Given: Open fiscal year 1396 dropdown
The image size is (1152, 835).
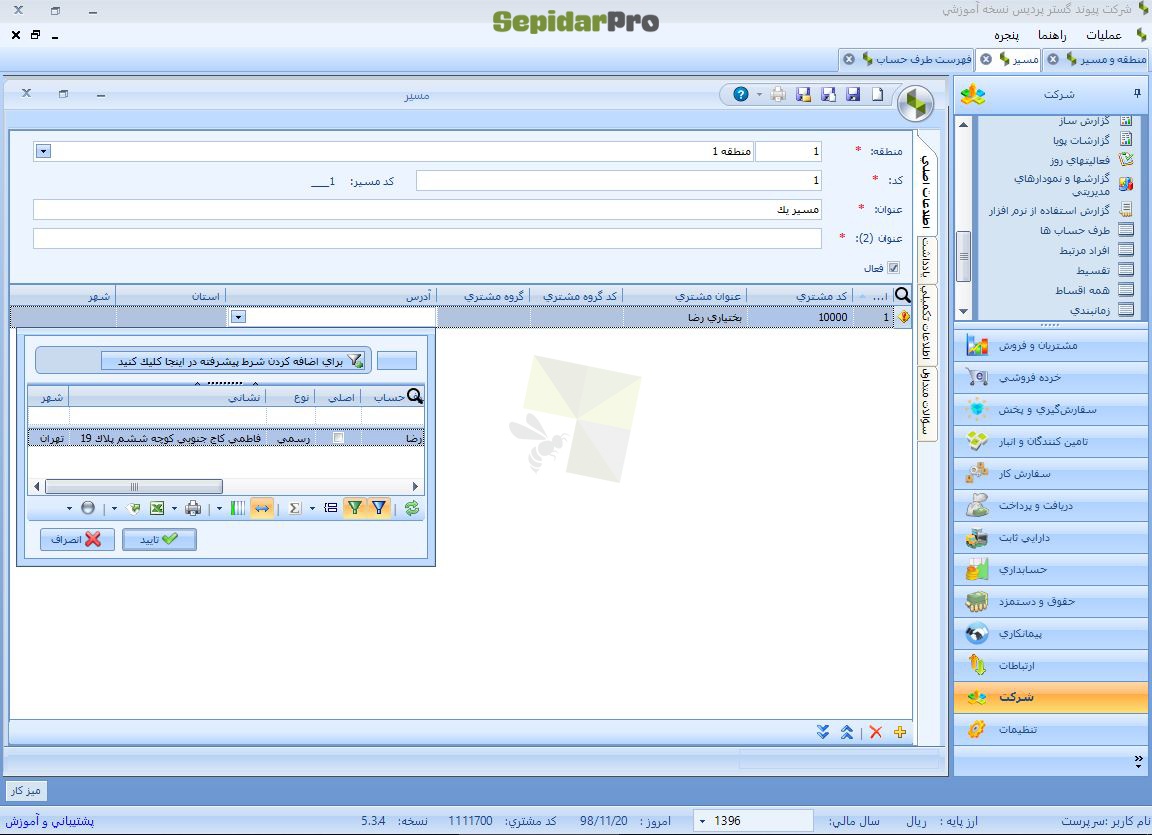Looking at the screenshot, I should pos(702,821).
